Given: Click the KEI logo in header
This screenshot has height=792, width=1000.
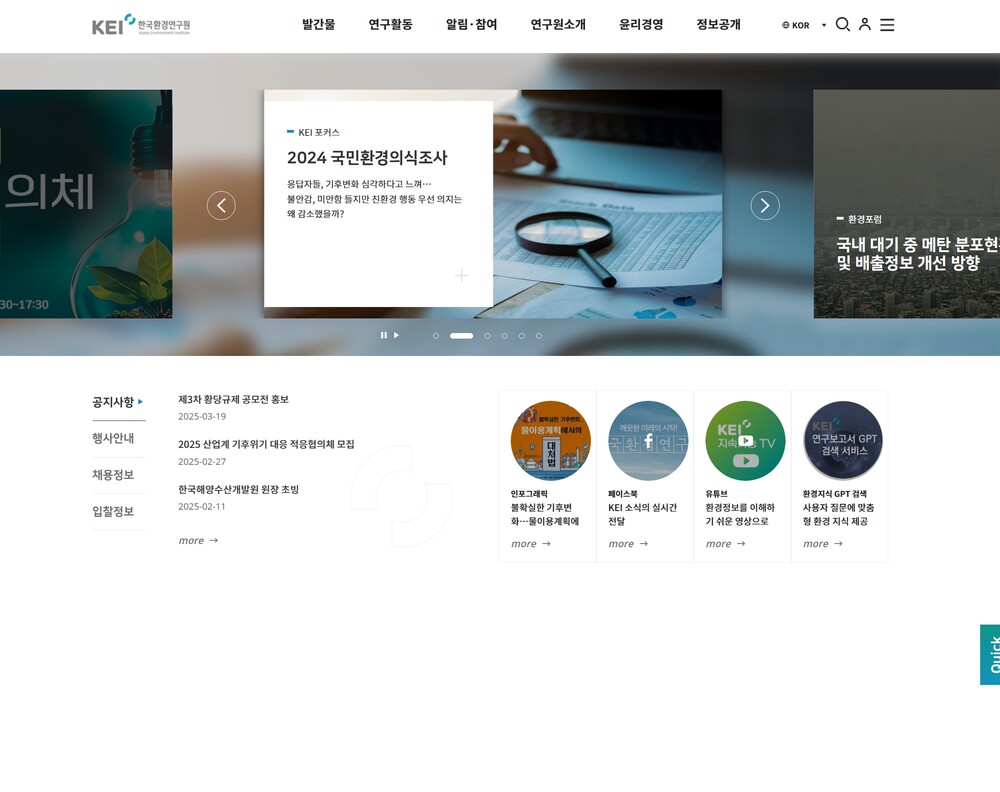Looking at the screenshot, I should point(141,25).
